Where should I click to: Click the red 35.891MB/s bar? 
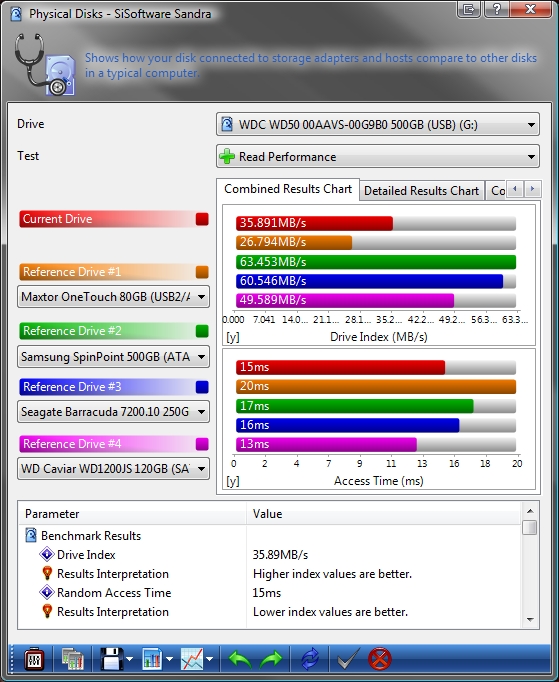(315, 223)
